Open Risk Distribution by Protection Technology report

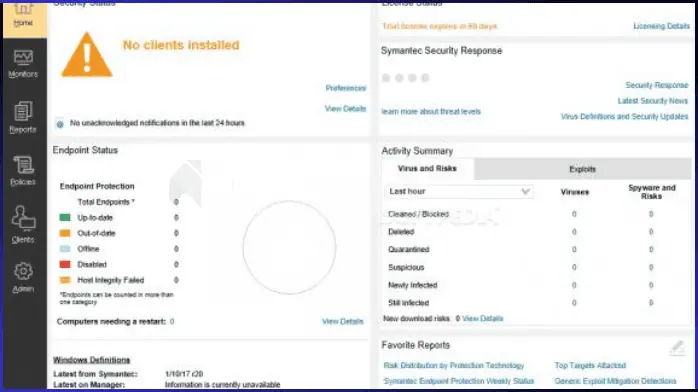point(454,365)
